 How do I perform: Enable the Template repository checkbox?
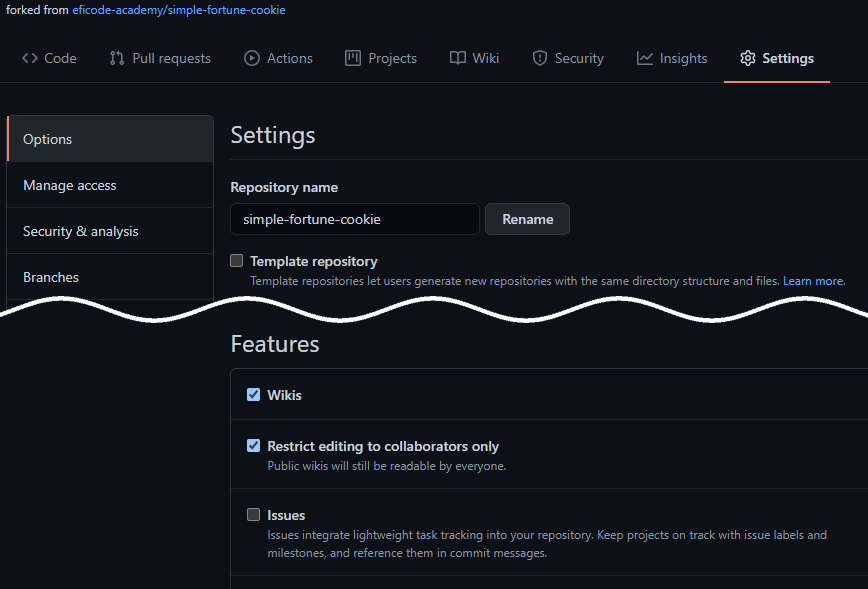(x=236, y=261)
